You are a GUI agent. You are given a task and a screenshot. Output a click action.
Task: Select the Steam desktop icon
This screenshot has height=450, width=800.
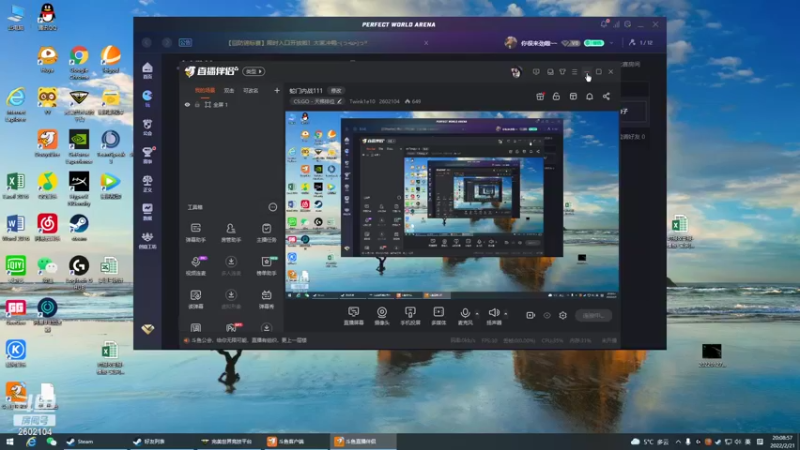point(79,228)
